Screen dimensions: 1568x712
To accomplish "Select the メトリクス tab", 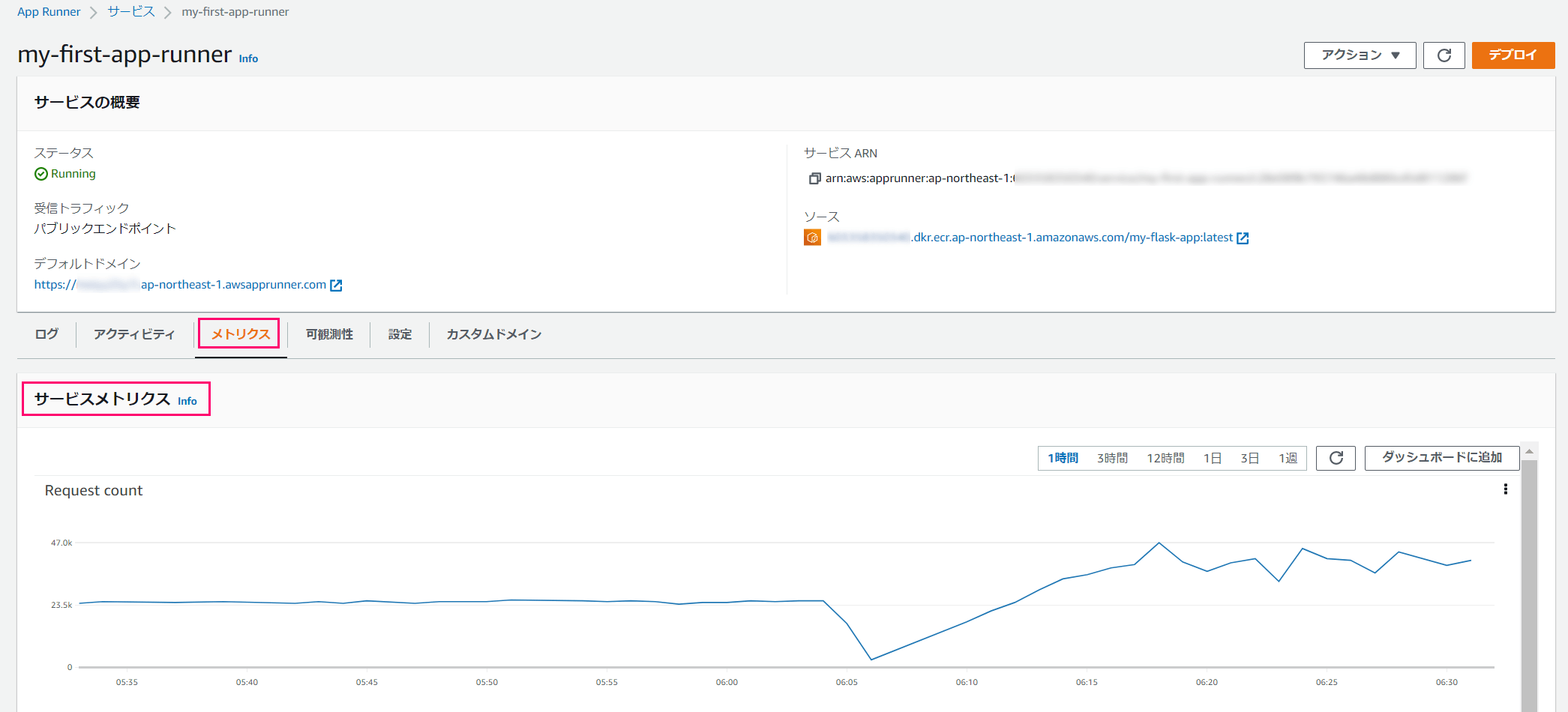I will click(240, 334).
